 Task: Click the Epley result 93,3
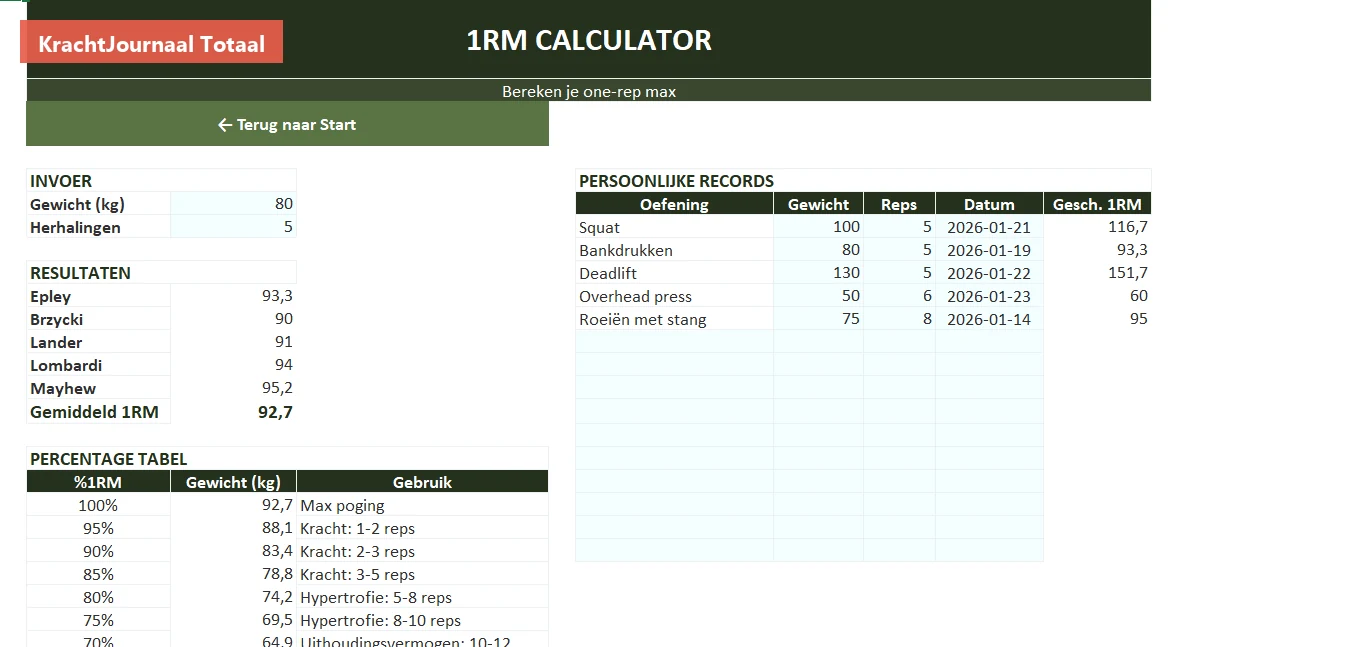tap(233, 296)
